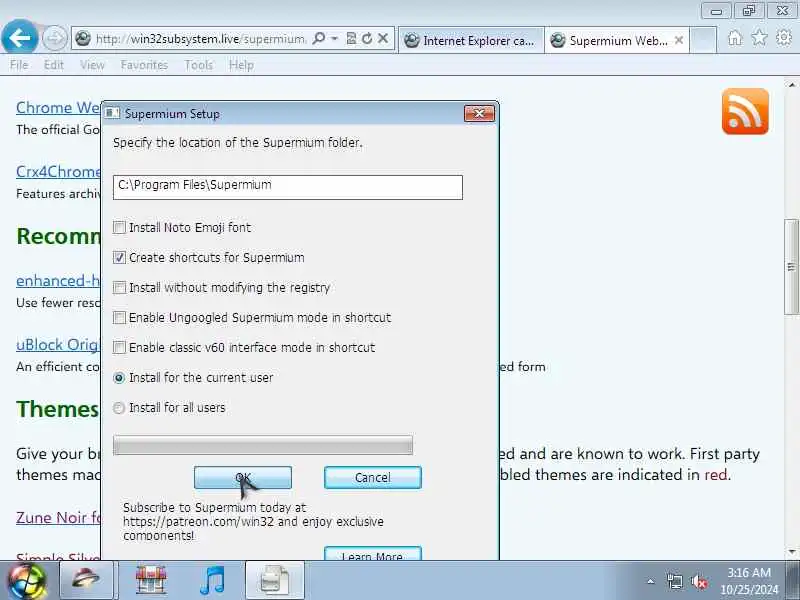Open the Supermium taskbar icon
The width and height of the screenshot is (800, 600).
(87, 580)
